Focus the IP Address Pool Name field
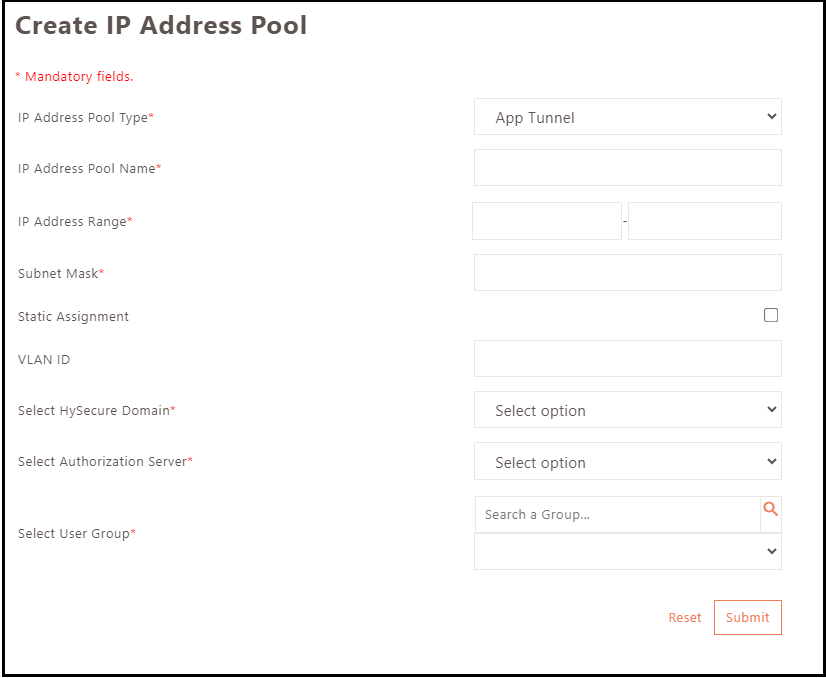 627,168
